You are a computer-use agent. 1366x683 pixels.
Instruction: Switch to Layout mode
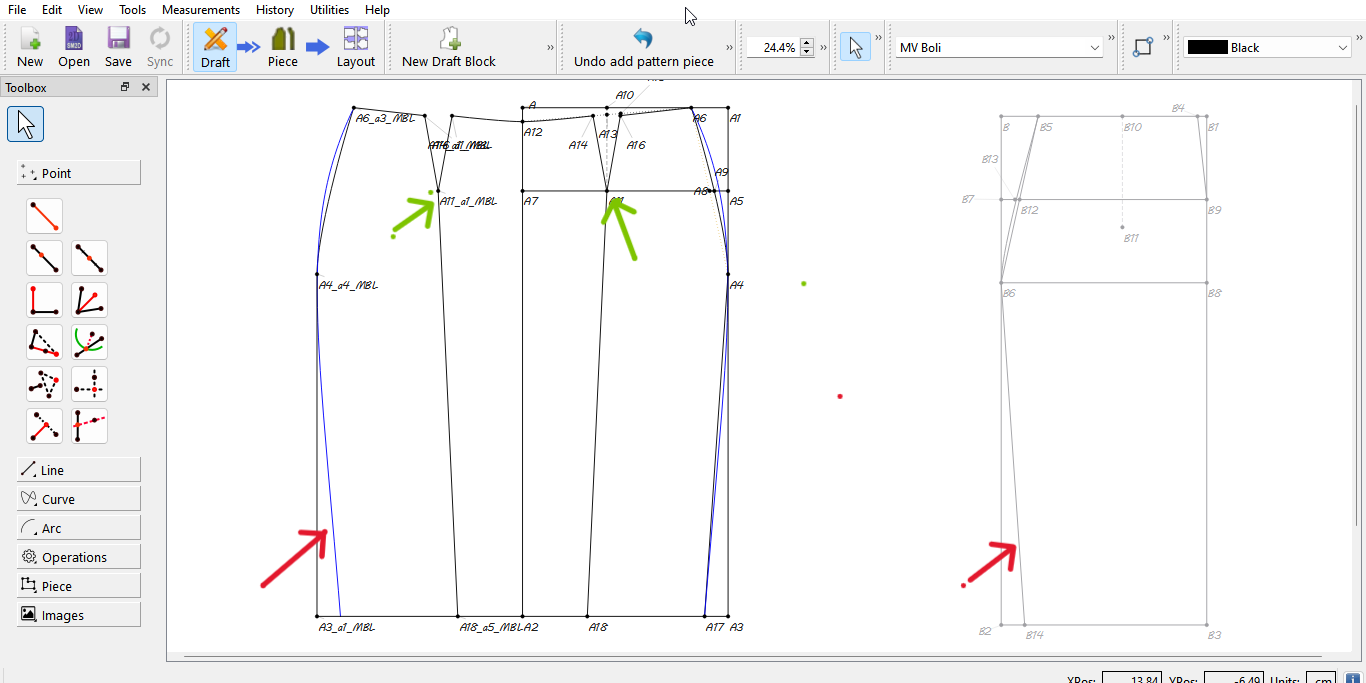(355, 47)
